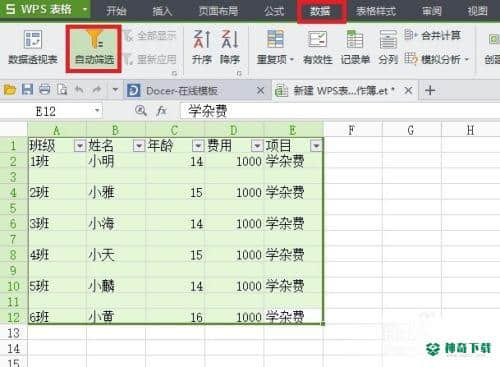This screenshot has height=367, width=500.
Task: Open the 记录单 record form icon
Action: click(x=355, y=47)
